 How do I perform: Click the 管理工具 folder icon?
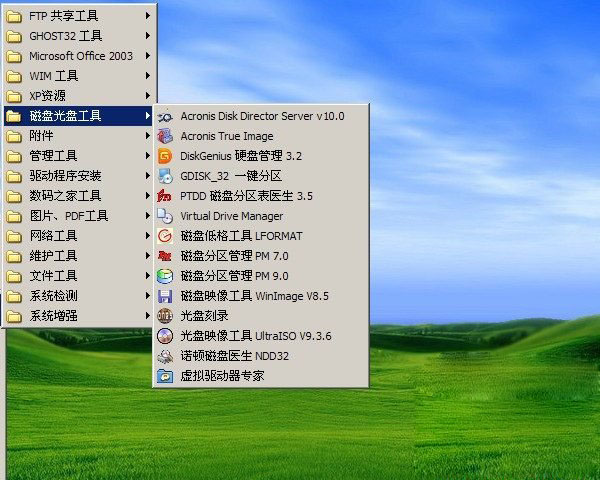tap(14, 156)
